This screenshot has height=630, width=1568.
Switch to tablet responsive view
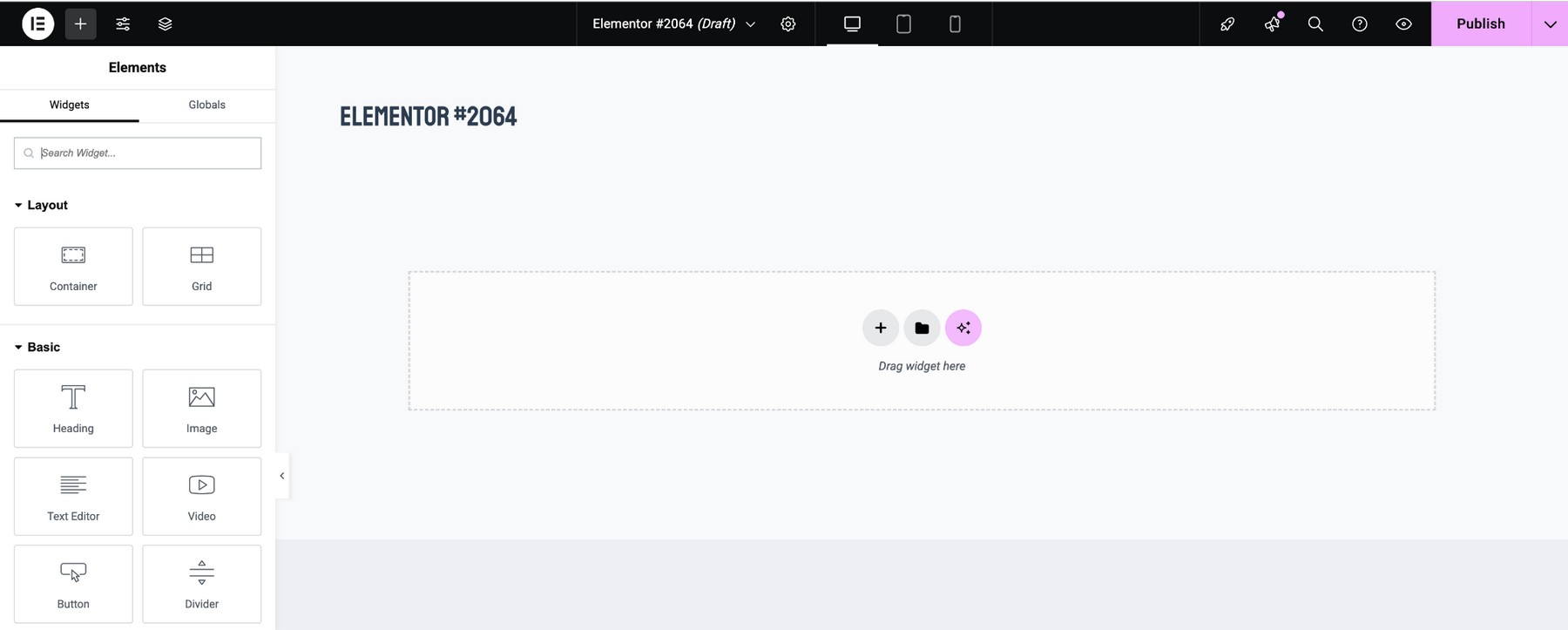(x=903, y=24)
